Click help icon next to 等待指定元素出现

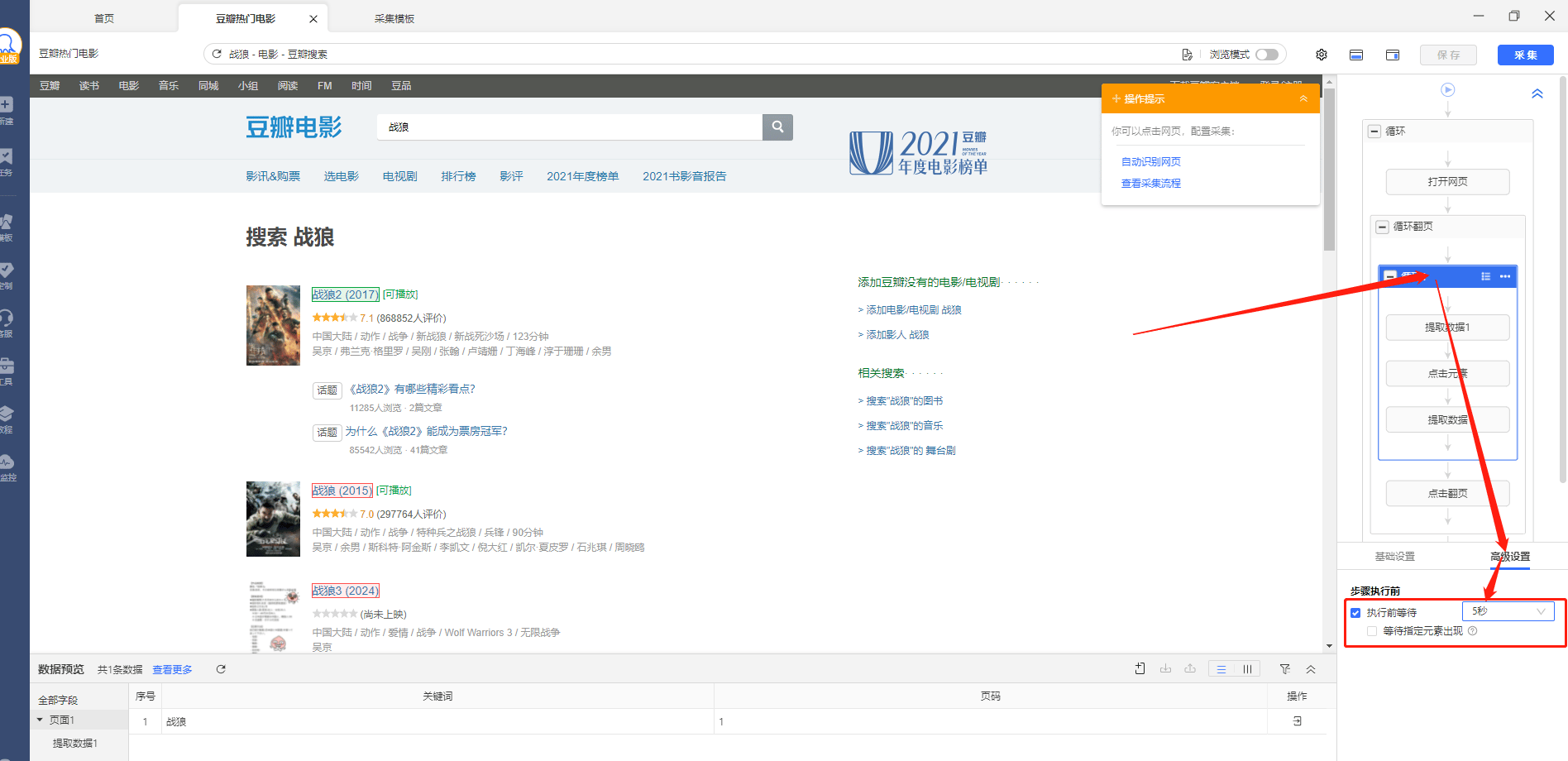pos(1473,631)
